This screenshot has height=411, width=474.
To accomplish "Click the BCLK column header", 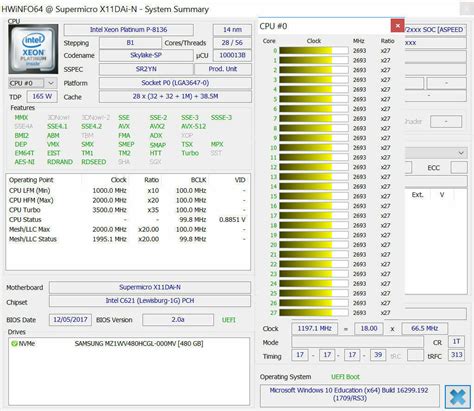I will point(198,180).
